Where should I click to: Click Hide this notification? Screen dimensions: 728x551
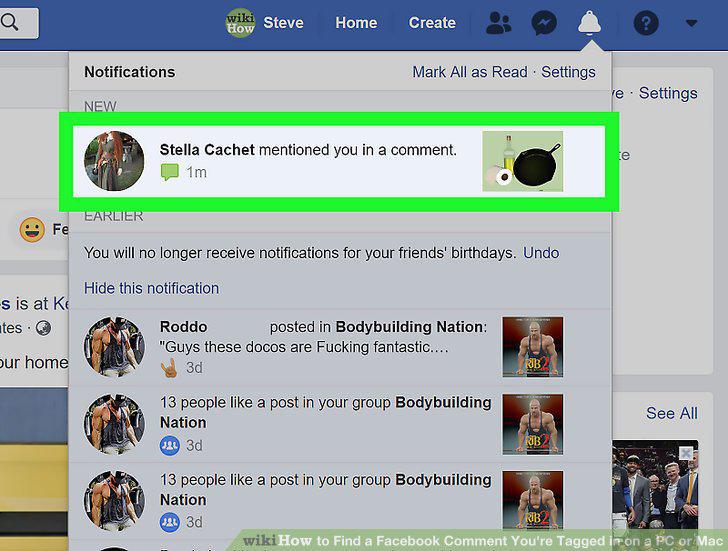(151, 288)
